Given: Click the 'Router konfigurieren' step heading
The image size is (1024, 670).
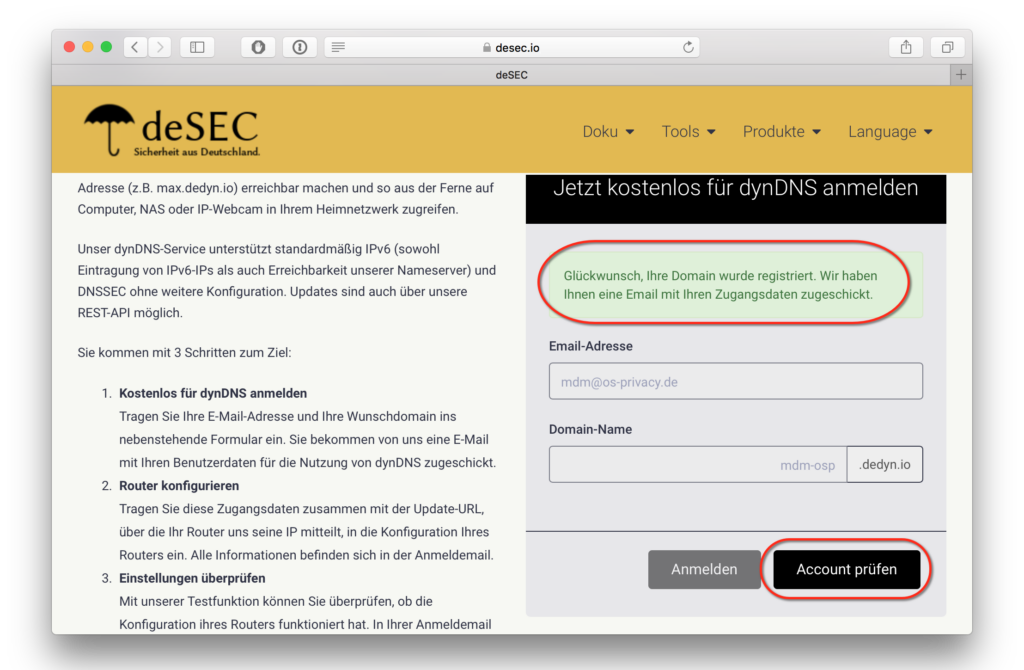Looking at the screenshot, I should pos(179,486).
